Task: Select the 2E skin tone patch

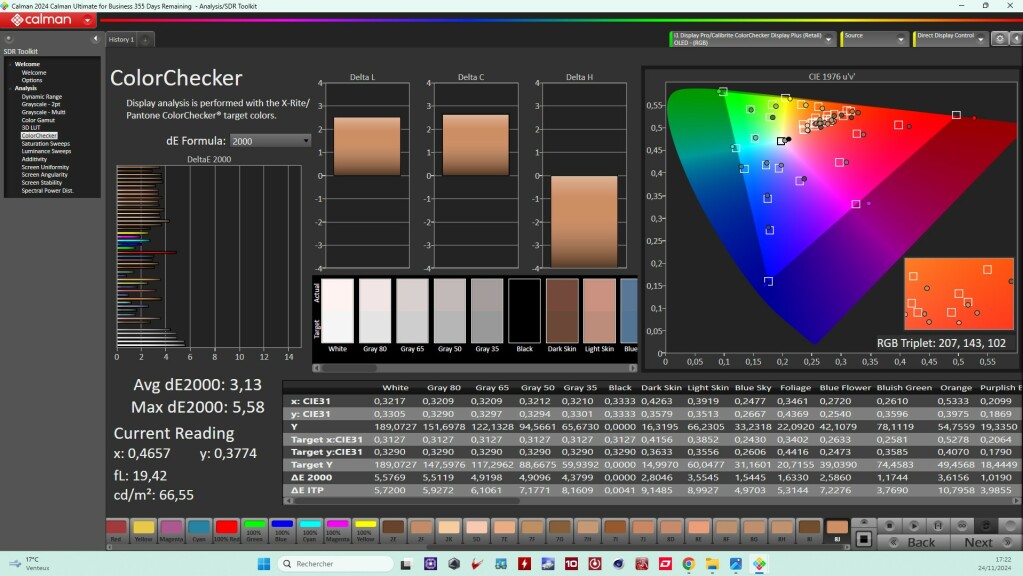Action: 393,531
